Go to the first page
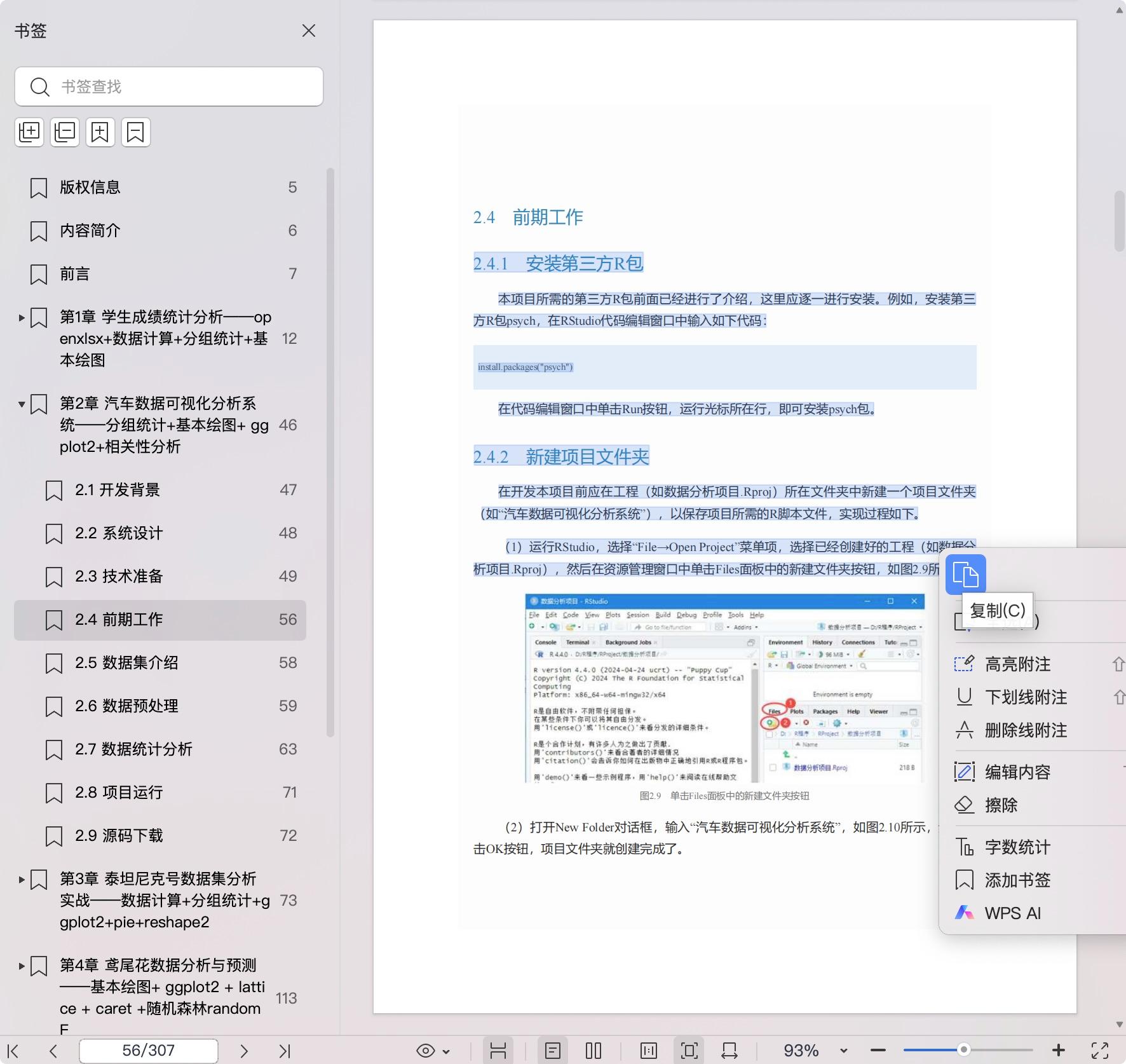This screenshot has height=1064, width=1126. pos(13,1051)
